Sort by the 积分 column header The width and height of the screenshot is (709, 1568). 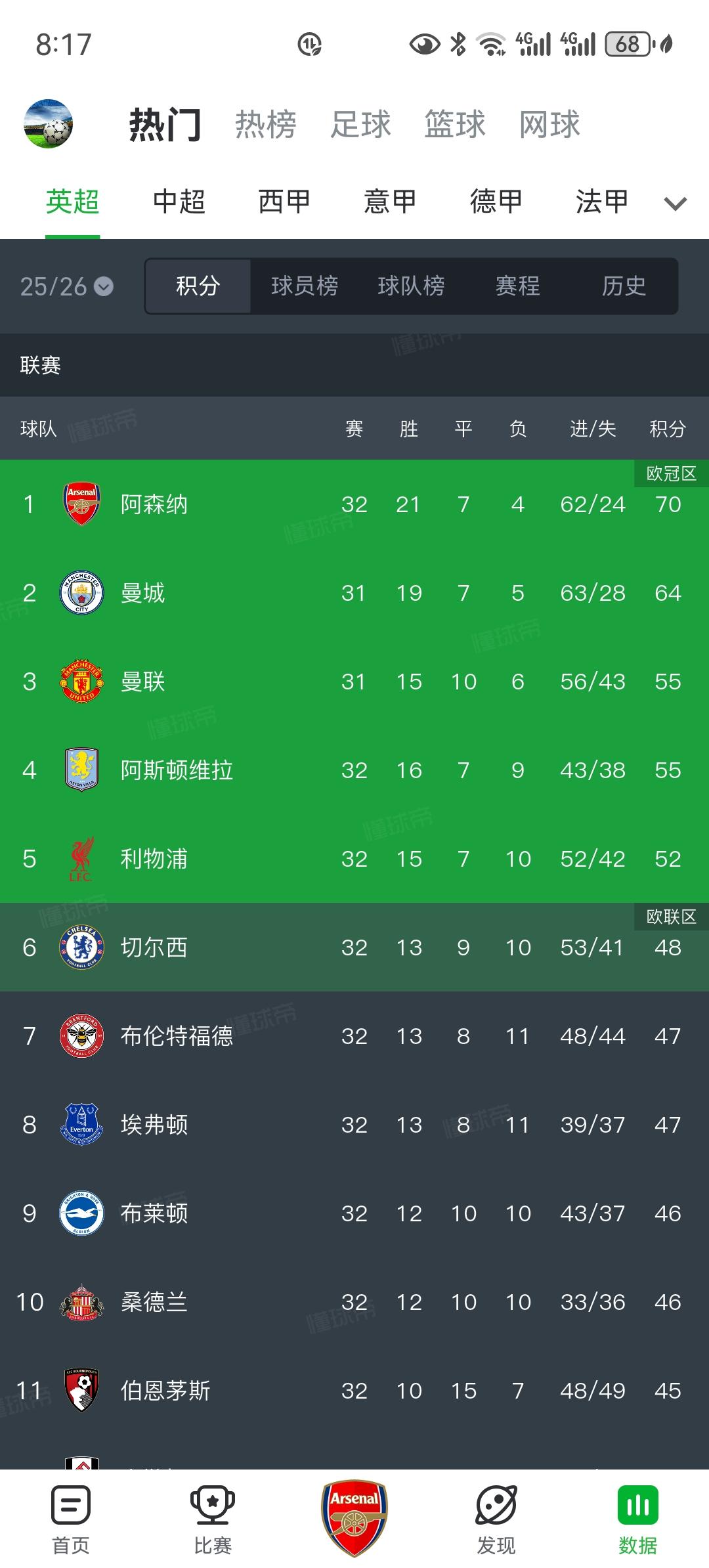click(668, 429)
